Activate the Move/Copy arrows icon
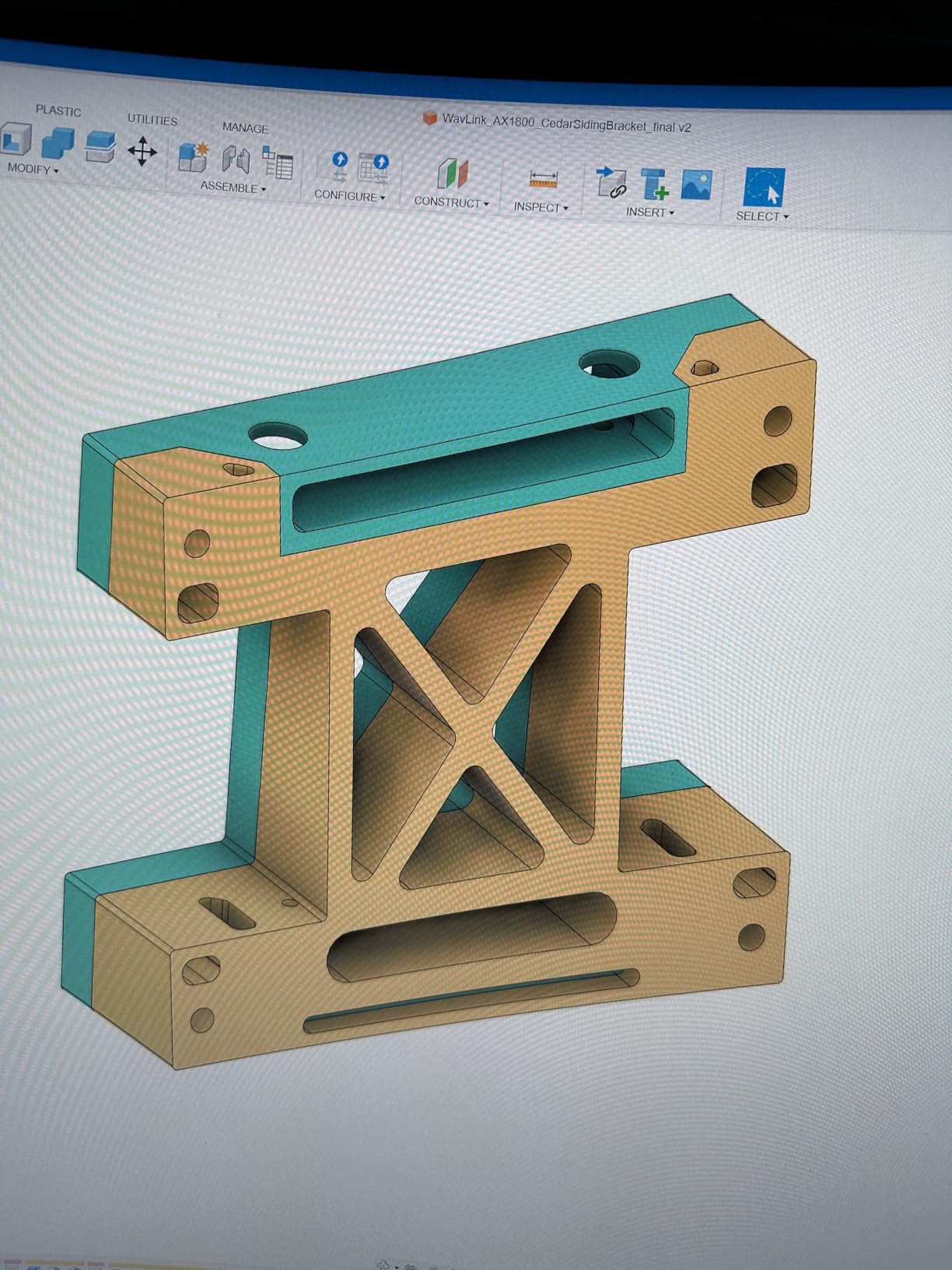 (142, 152)
